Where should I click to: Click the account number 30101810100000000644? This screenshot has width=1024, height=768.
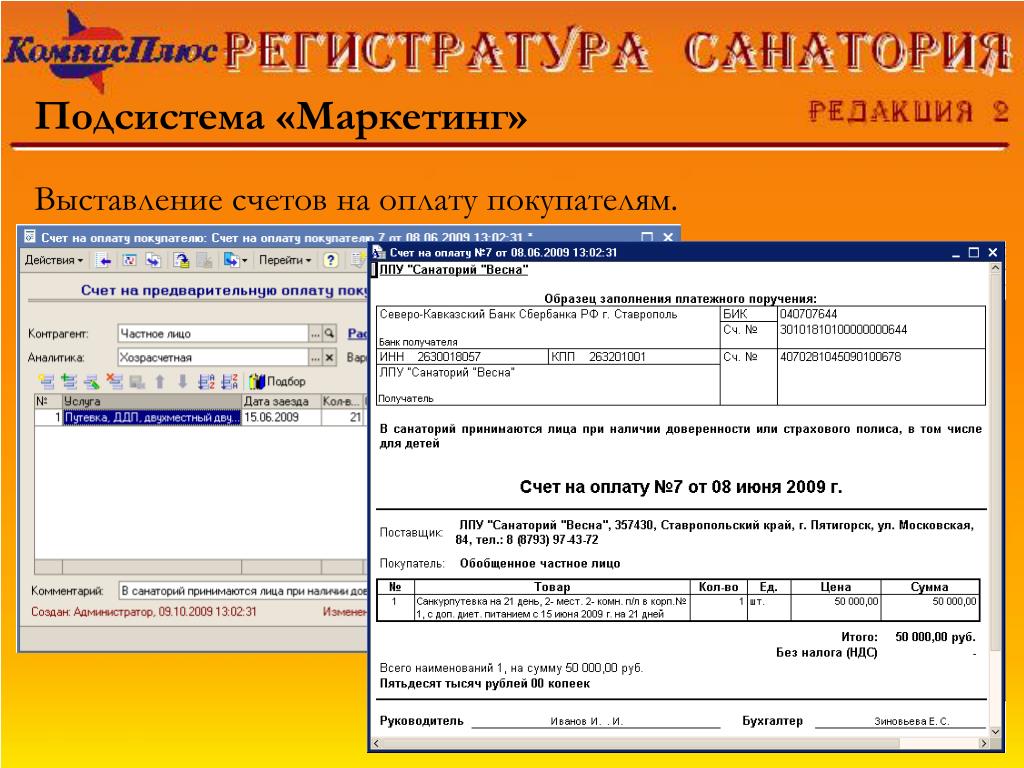click(843, 330)
